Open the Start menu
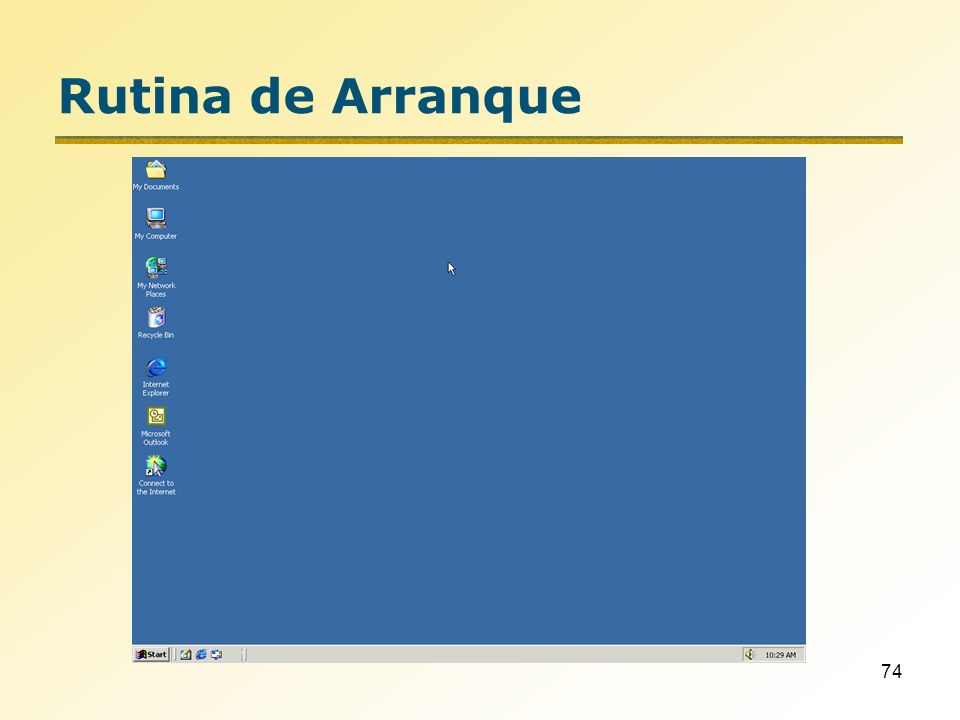 pyautogui.click(x=151, y=654)
